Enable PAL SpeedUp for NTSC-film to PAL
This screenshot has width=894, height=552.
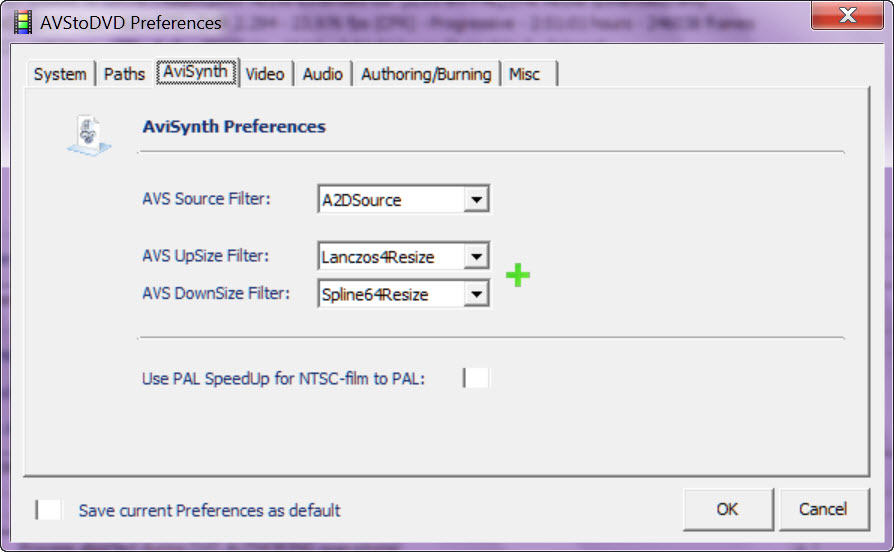coord(477,378)
